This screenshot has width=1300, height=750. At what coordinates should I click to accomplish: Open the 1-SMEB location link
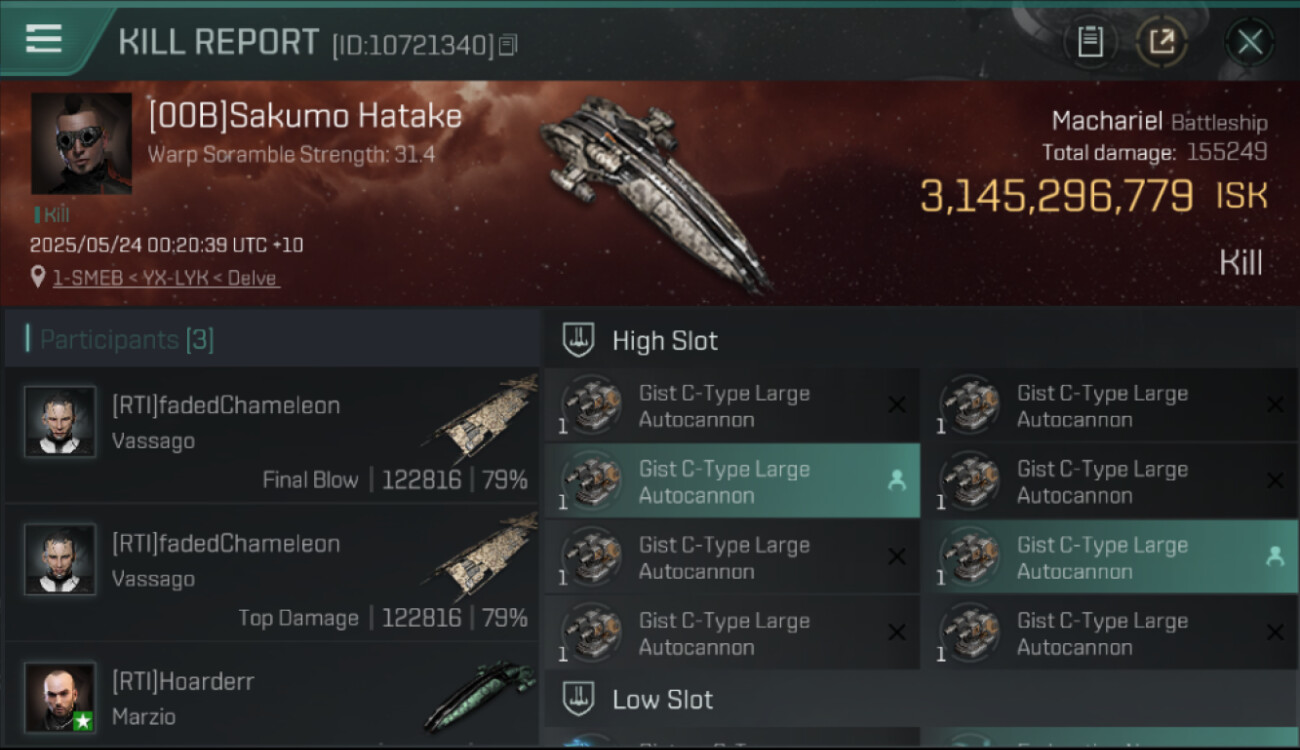(165, 278)
